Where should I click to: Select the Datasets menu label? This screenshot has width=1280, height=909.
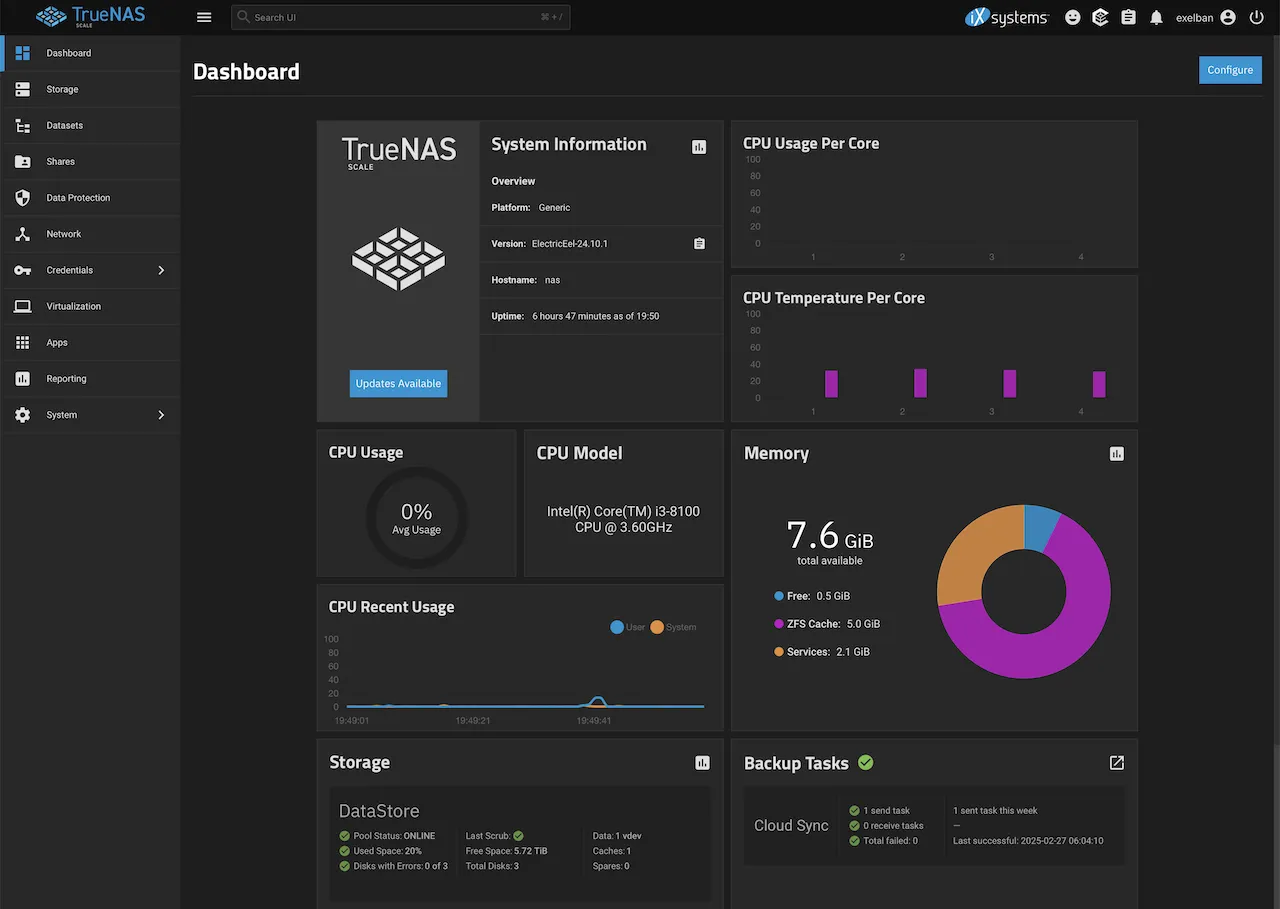pyautogui.click(x=65, y=125)
